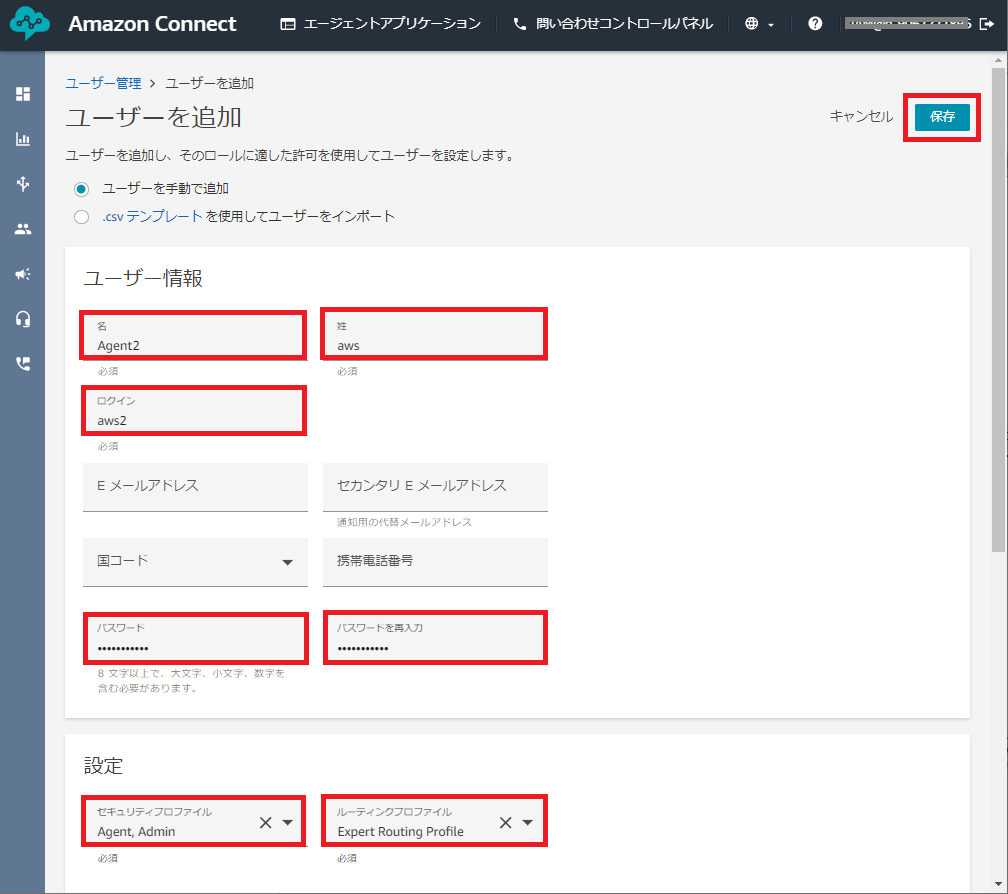
Task: Expand the ルーティングプロファイル dropdown arrow
Action: point(528,822)
